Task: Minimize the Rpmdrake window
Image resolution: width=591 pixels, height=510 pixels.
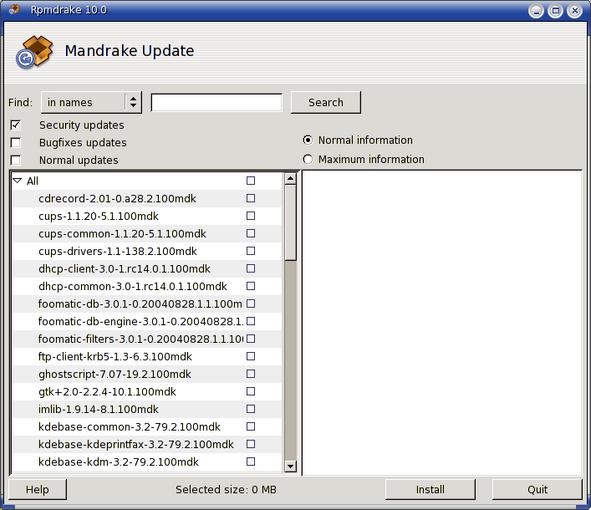Action: point(536,11)
